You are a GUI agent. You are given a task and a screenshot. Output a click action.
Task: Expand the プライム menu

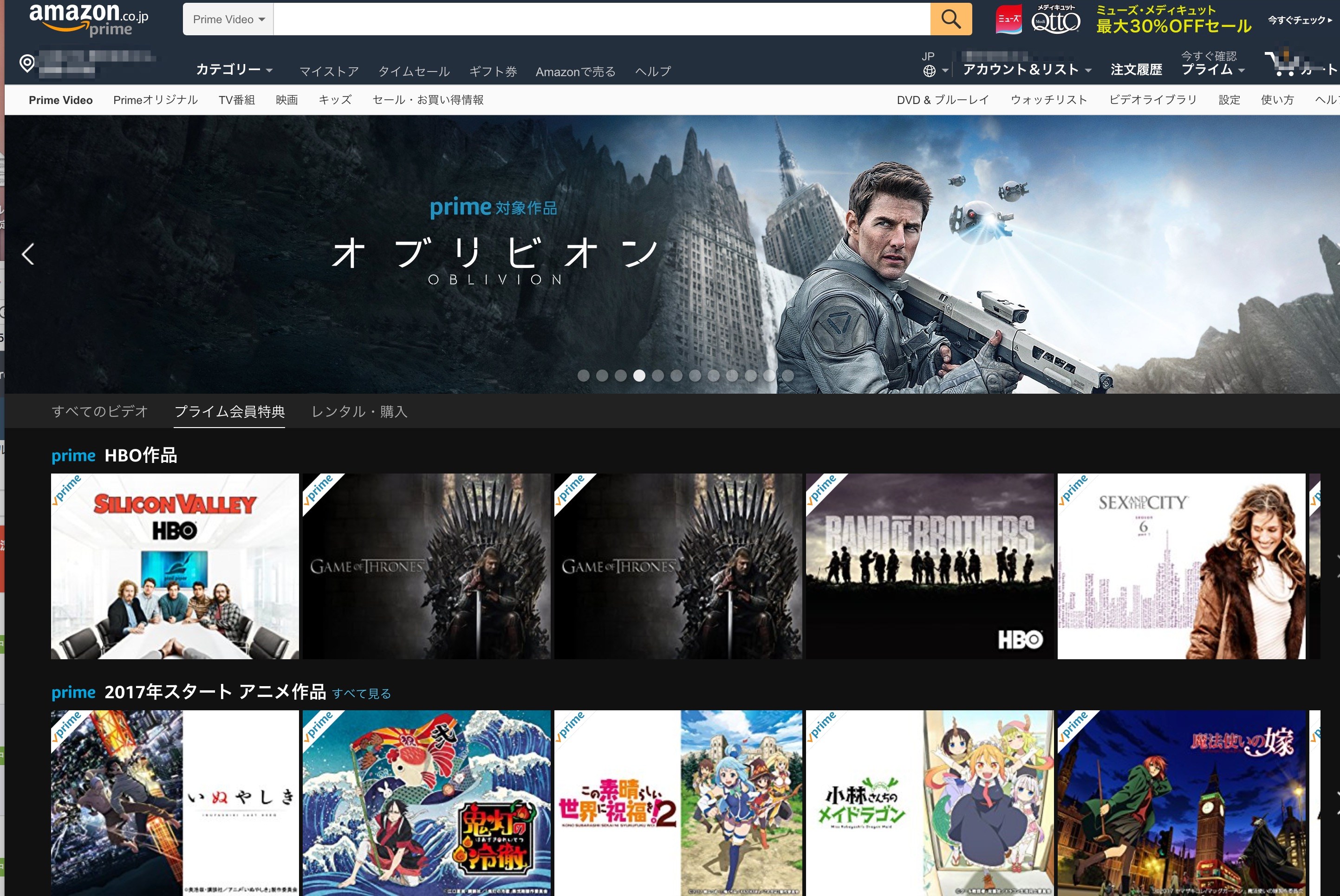pyautogui.click(x=1213, y=70)
